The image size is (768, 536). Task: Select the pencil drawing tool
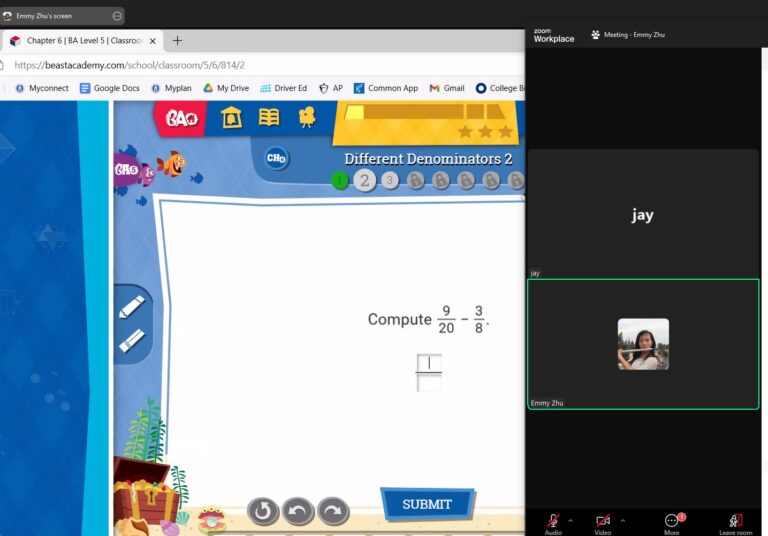pyautogui.click(x=132, y=307)
